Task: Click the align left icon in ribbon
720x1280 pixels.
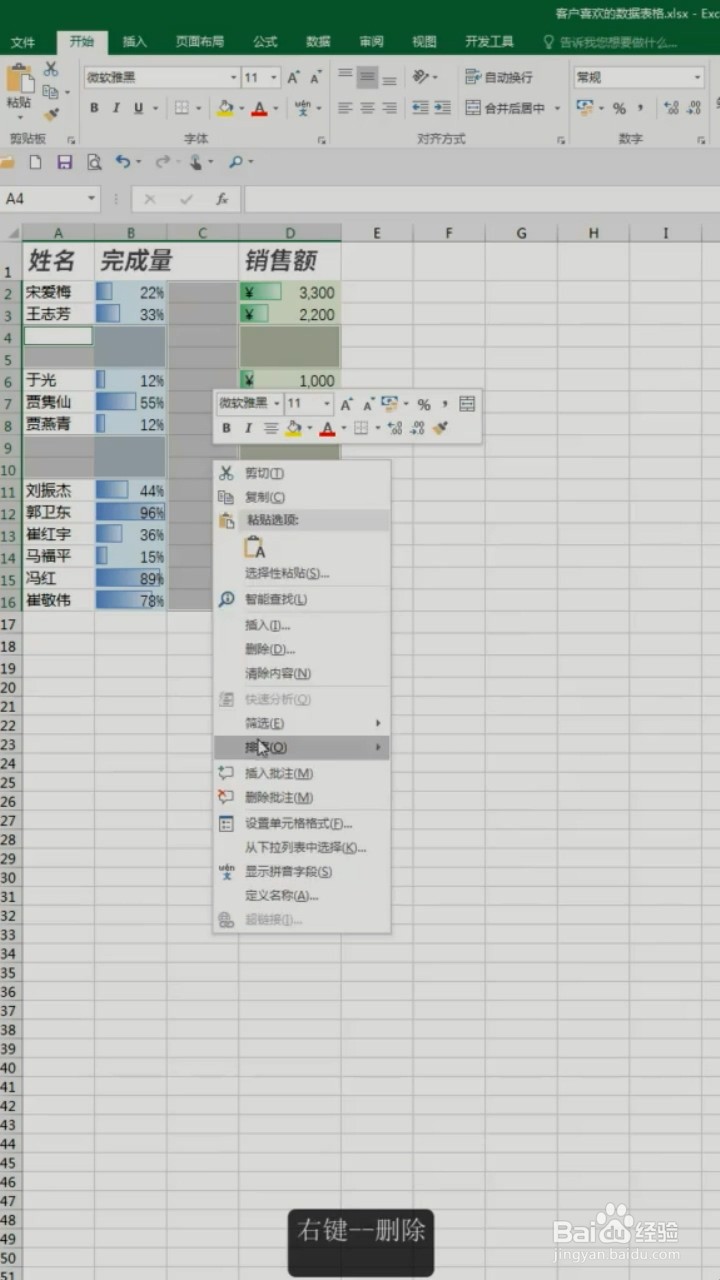Action: tap(345, 108)
